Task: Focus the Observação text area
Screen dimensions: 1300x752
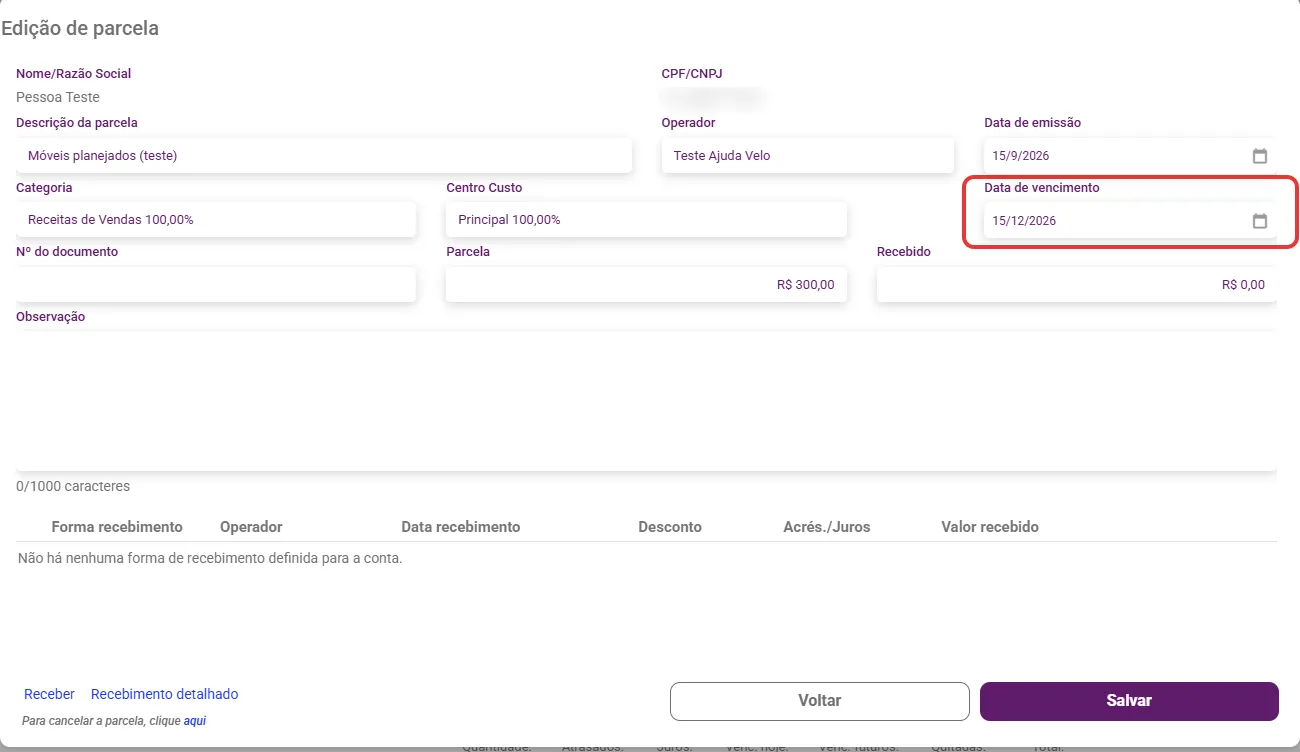Action: [x=646, y=400]
